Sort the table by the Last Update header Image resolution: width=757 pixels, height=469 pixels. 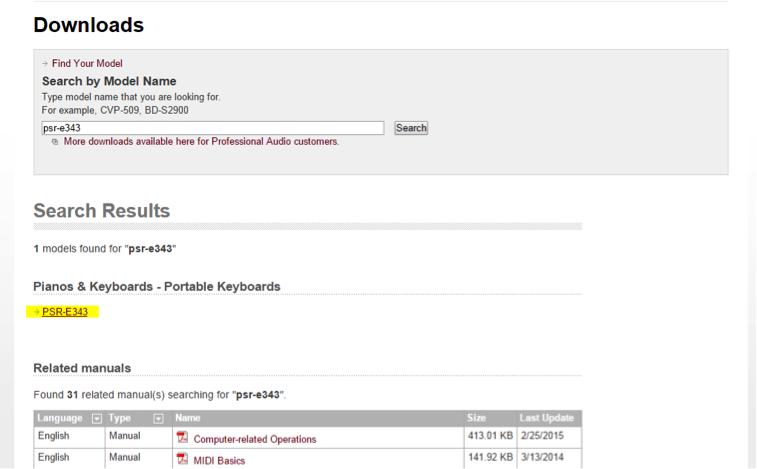(546, 418)
